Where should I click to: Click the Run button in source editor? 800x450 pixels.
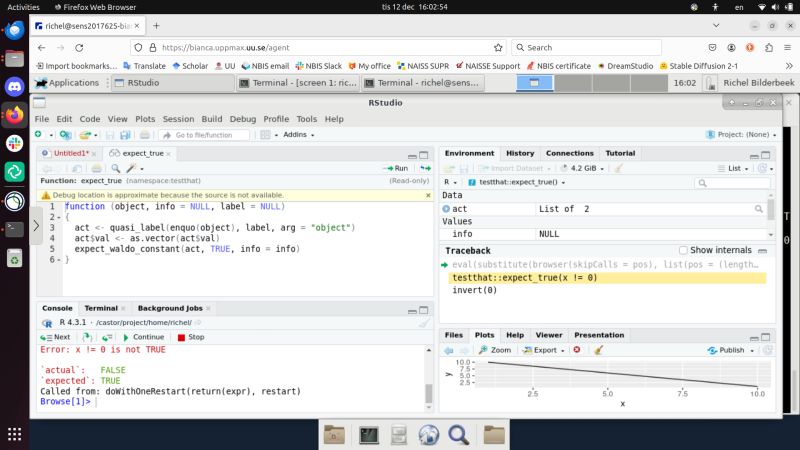point(396,168)
